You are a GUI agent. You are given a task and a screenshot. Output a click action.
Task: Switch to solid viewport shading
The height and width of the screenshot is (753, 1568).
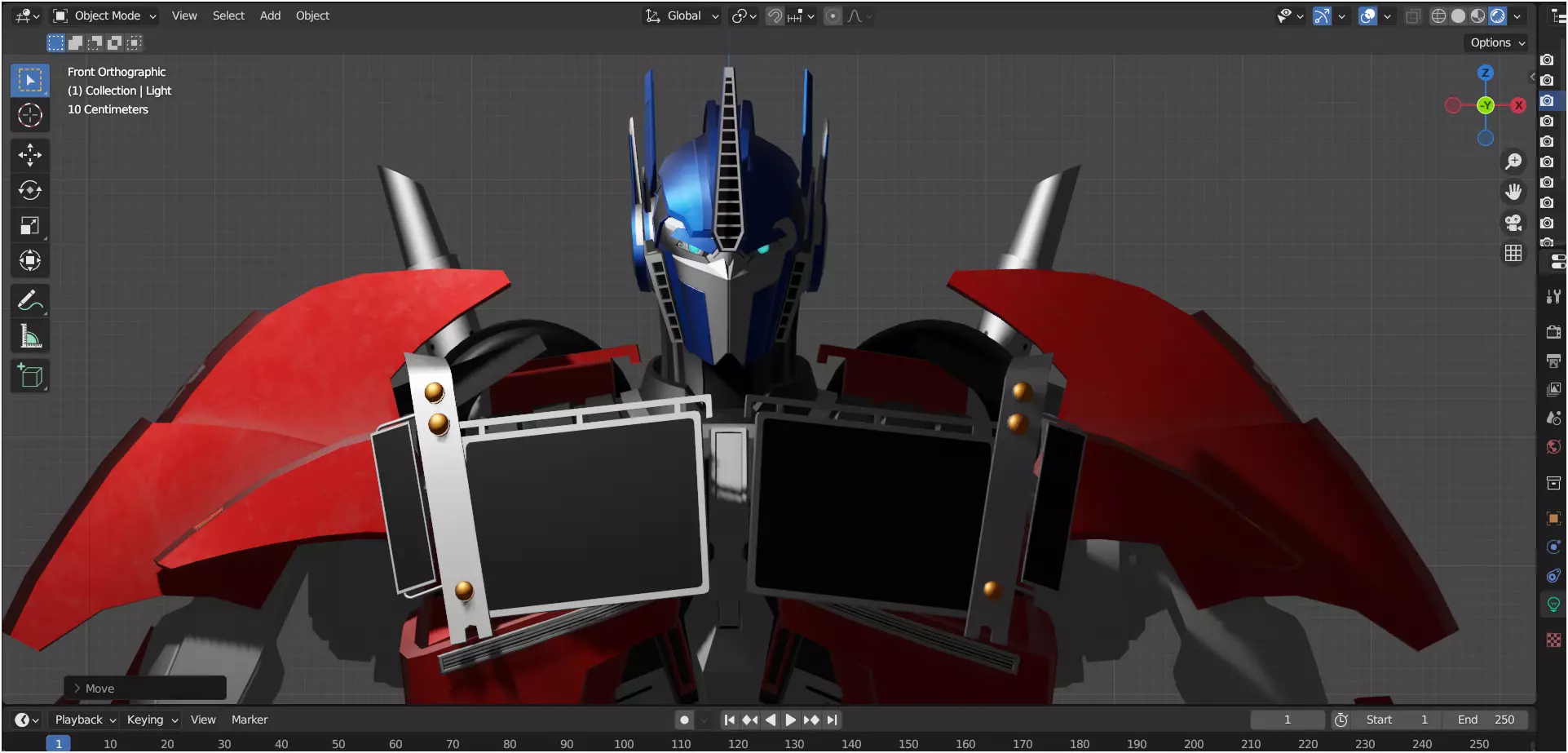click(x=1458, y=16)
